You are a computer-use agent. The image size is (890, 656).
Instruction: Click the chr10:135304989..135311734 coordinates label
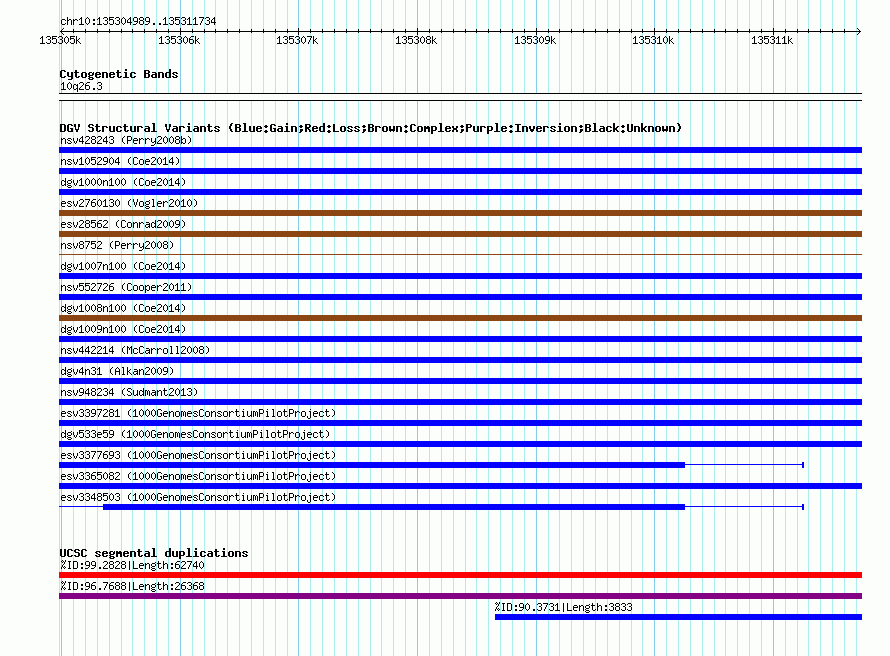[138, 21]
